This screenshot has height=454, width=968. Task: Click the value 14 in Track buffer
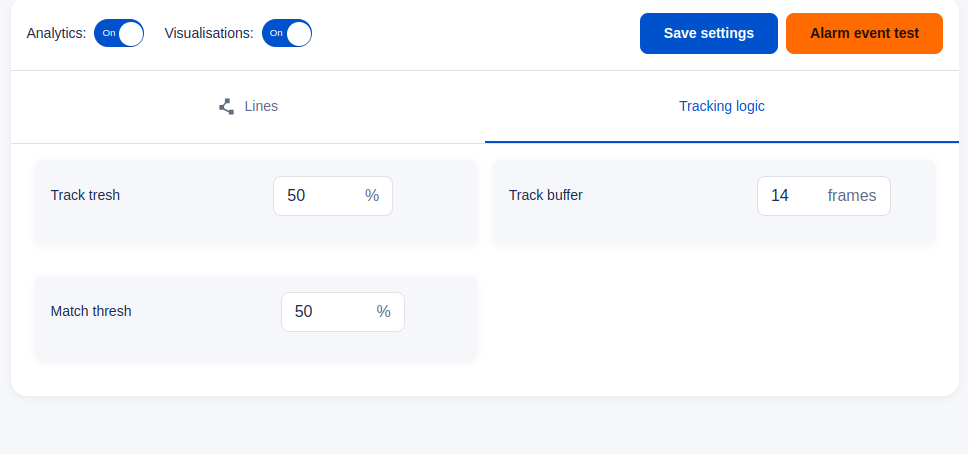tap(780, 196)
